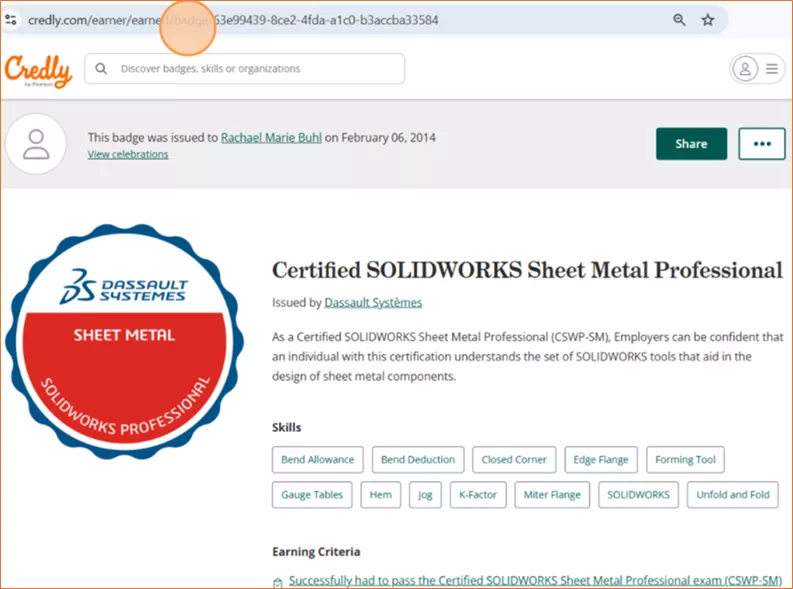Click View celebrations link
Screen dimensions: 793x589
coord(128,154)
